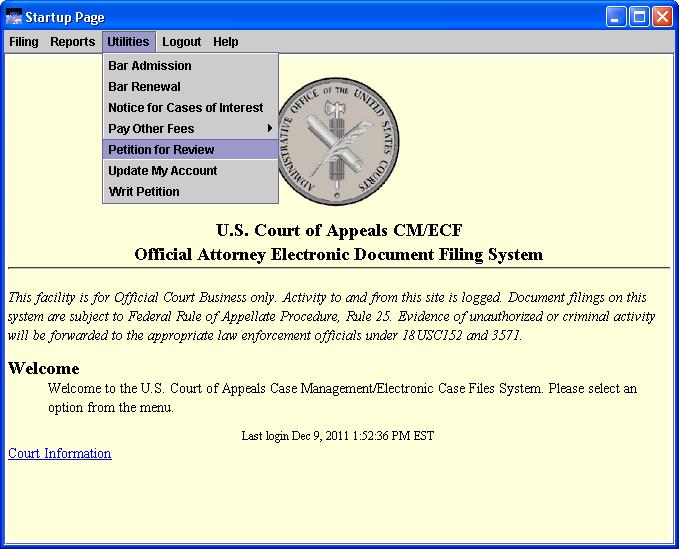Viewport: 679px width, 549px height.
Task: Open the Help menu
Action: coord(226,42)
